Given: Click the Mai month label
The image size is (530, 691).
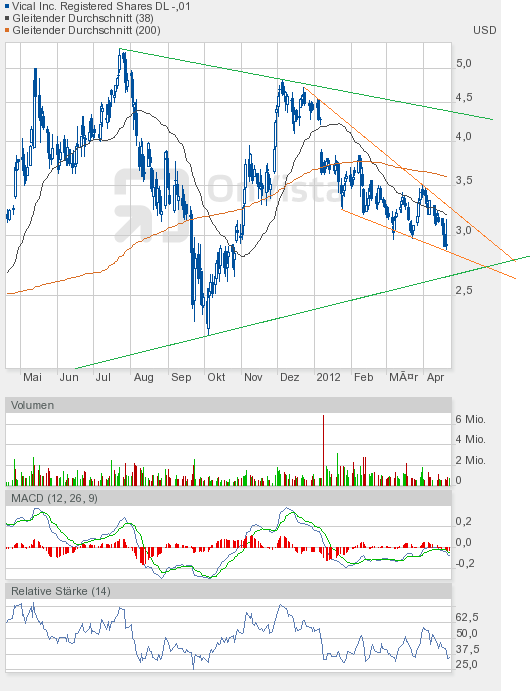Looking at the screenshot, I should click(33, 377).
